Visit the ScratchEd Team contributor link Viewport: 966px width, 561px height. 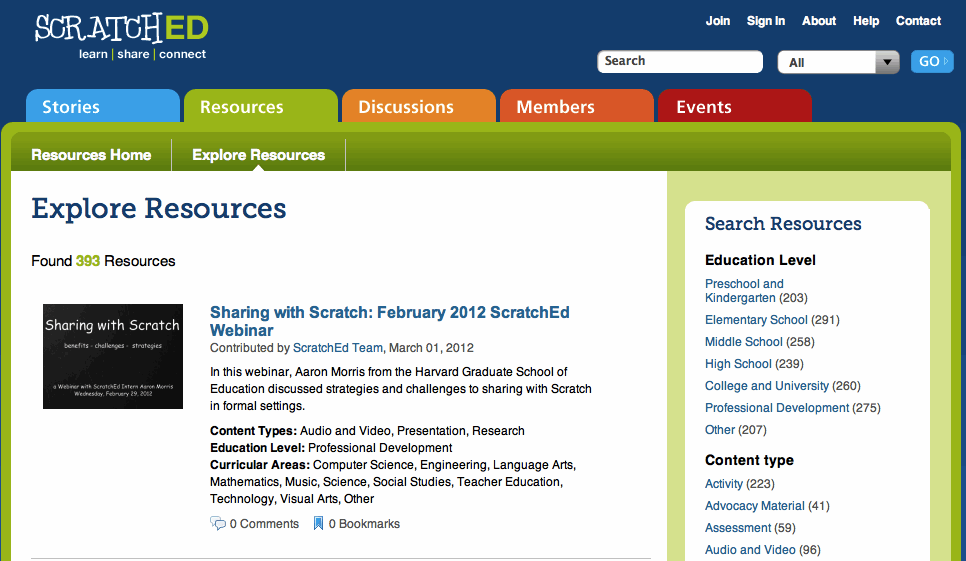pos(337,348)
